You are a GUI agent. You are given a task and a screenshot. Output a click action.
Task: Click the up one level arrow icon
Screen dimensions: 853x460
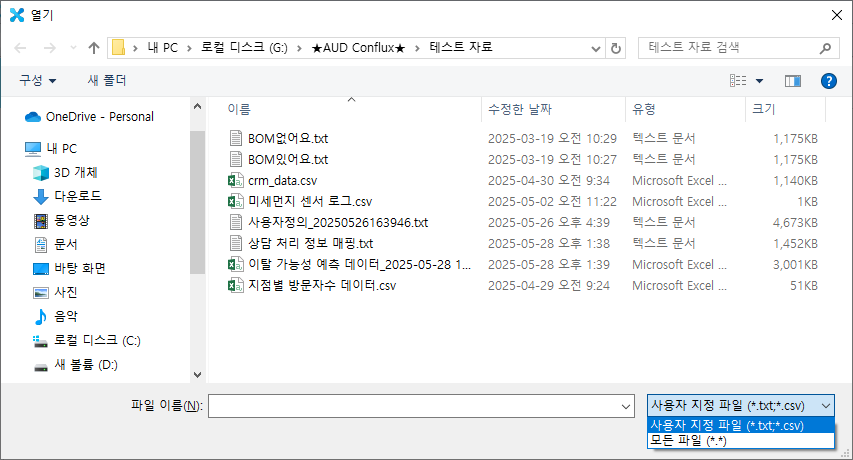(94, 47)
